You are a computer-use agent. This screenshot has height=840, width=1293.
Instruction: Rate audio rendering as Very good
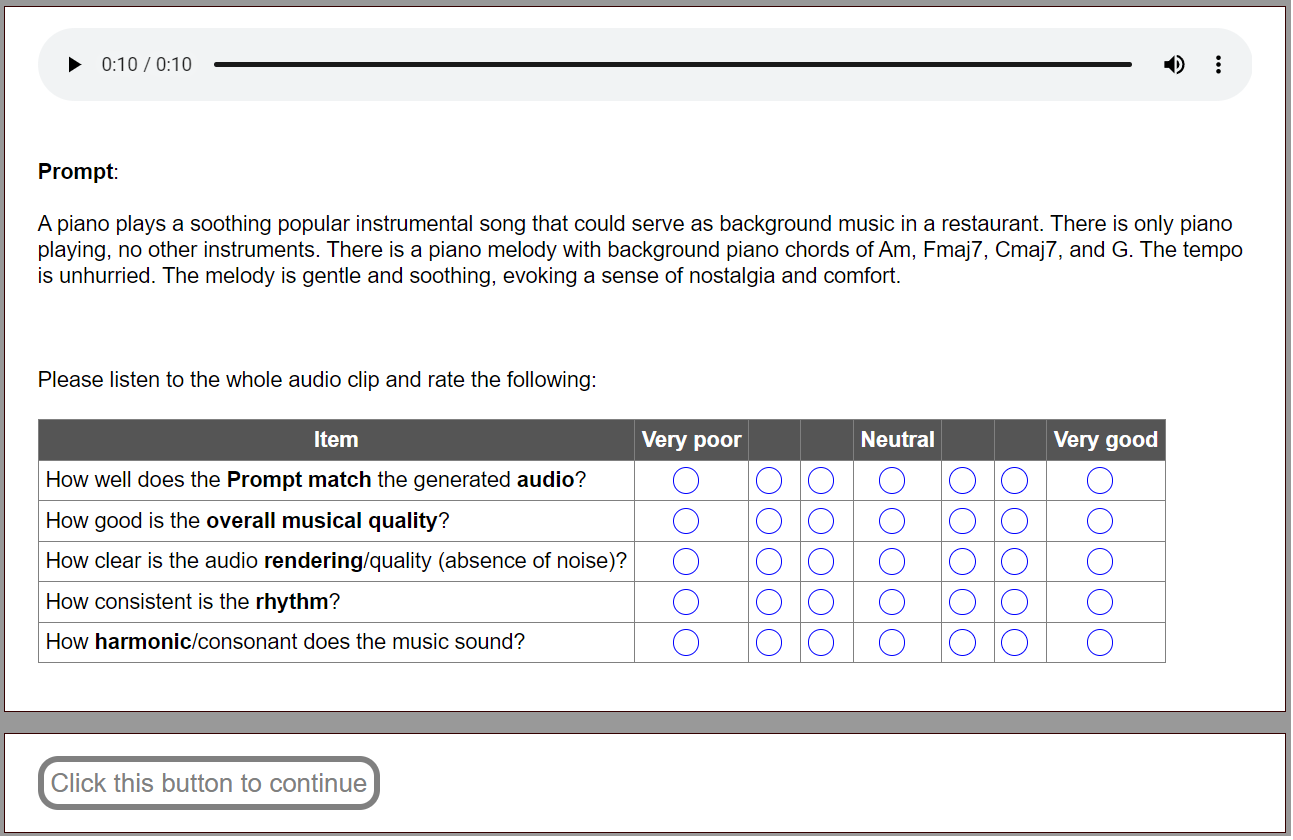click(1100, 562)
